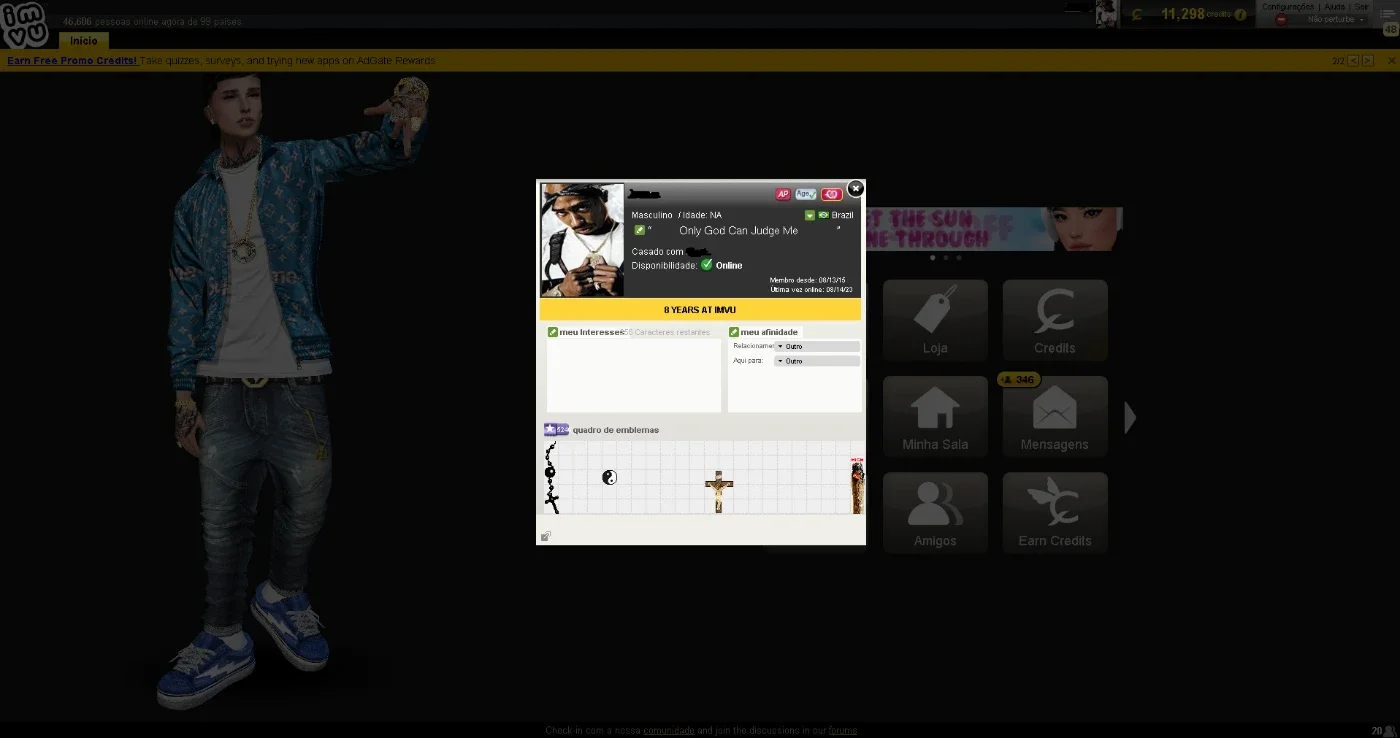Click the credits currency symbol icon

(1137, 15)
